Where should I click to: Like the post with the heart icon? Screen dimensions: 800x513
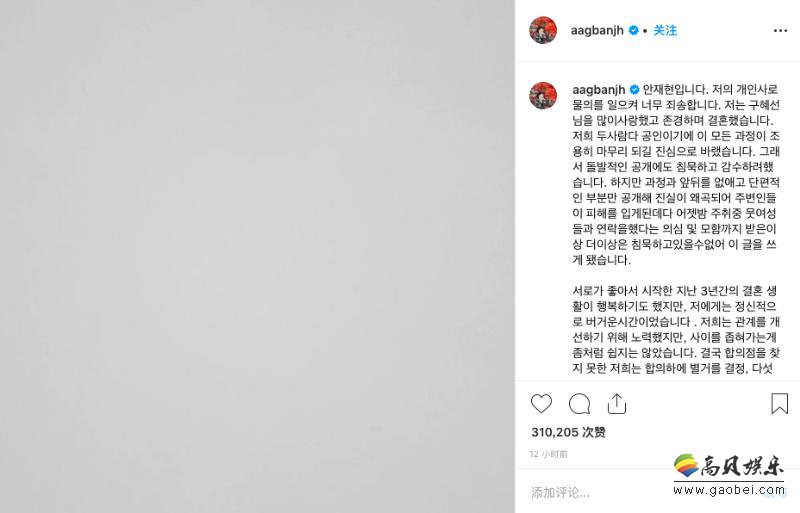pyautogui.click(x=541, y=404)
